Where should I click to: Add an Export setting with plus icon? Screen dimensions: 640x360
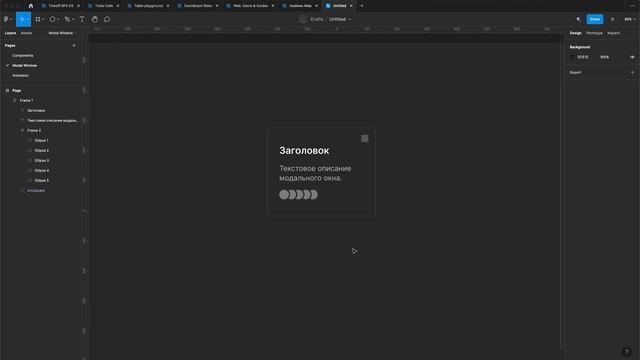pos(632,72)
